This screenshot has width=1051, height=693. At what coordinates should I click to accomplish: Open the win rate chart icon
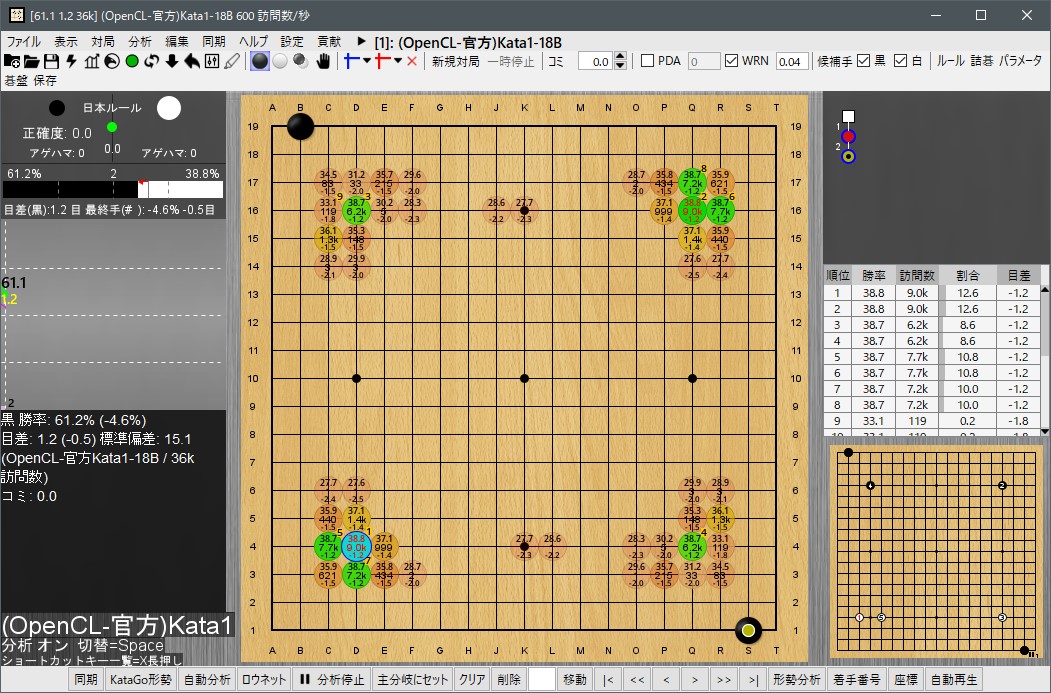point(92,61)
